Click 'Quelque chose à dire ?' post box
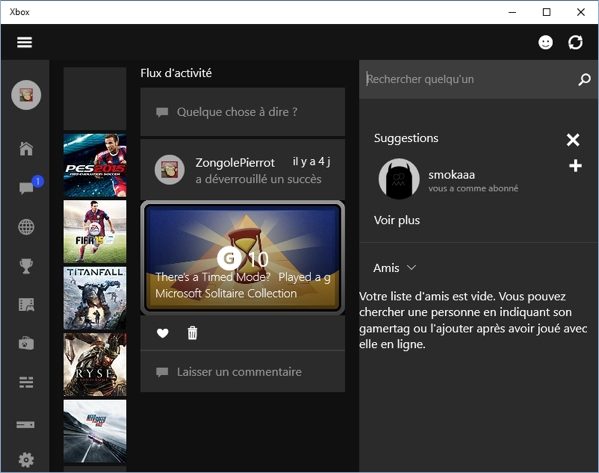The image size is (599, 473). coord(243,112)
